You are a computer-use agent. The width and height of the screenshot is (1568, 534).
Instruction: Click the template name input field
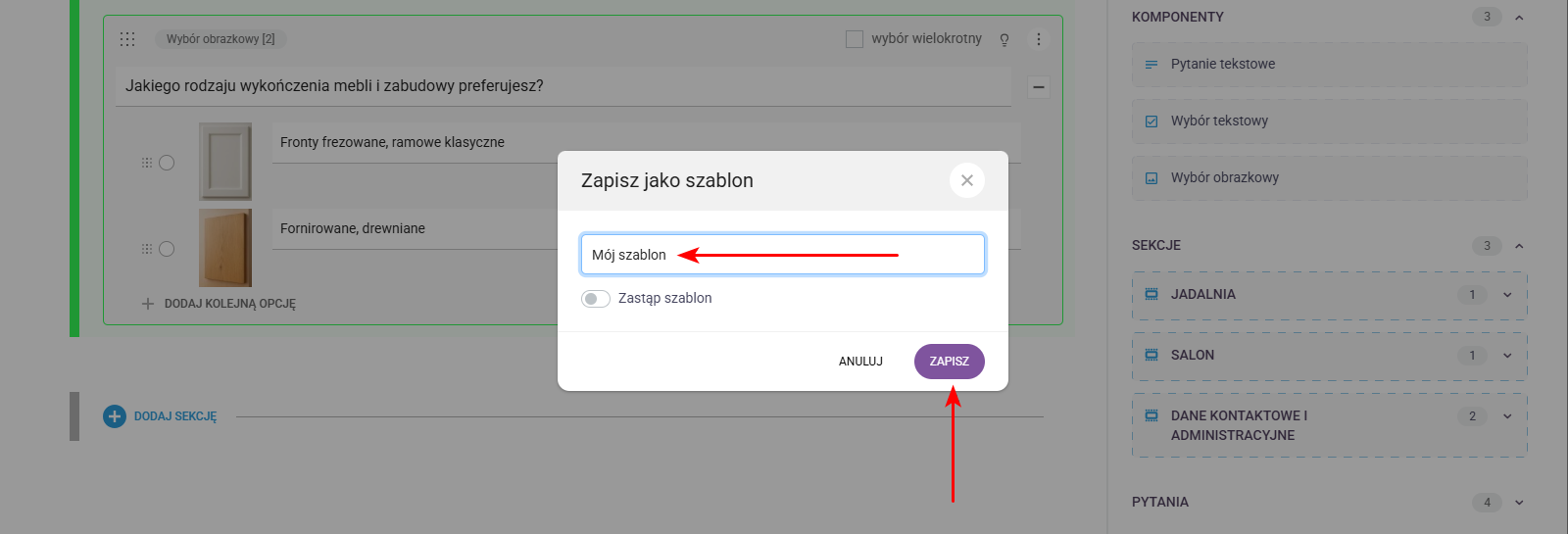click(782, 255)
